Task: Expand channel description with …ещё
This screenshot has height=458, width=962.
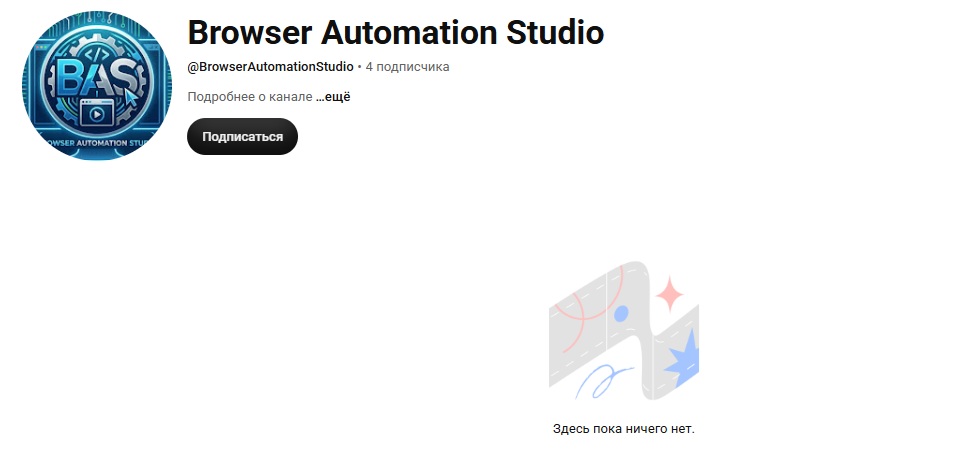Action: tap(333, 97)
